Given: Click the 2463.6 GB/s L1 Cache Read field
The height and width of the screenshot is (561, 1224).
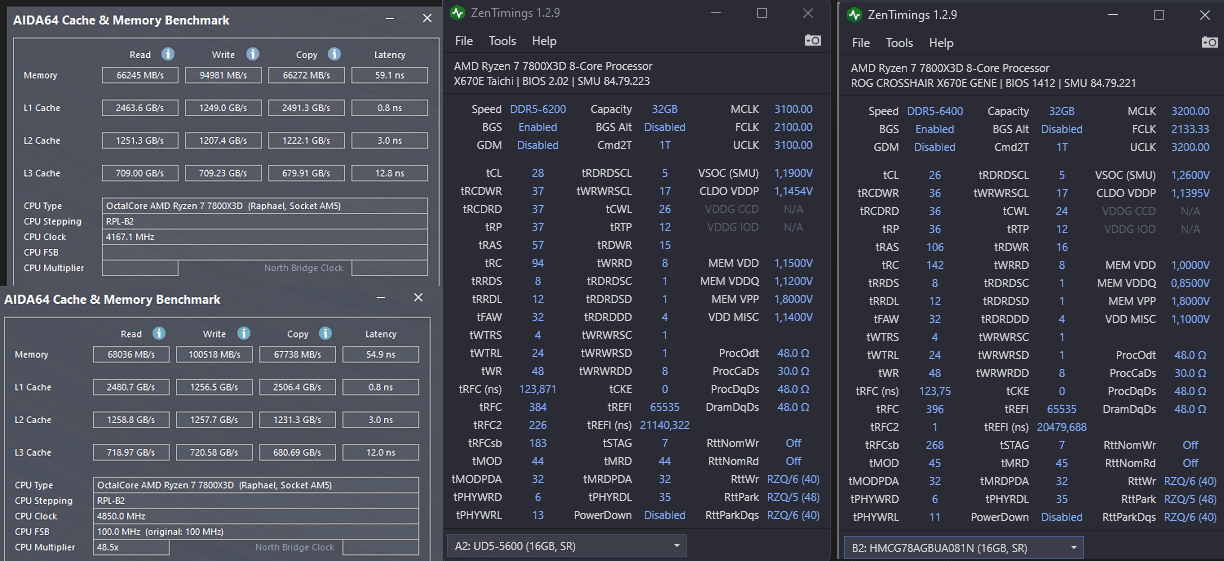Looking at the screenshot, I should 140,107.
